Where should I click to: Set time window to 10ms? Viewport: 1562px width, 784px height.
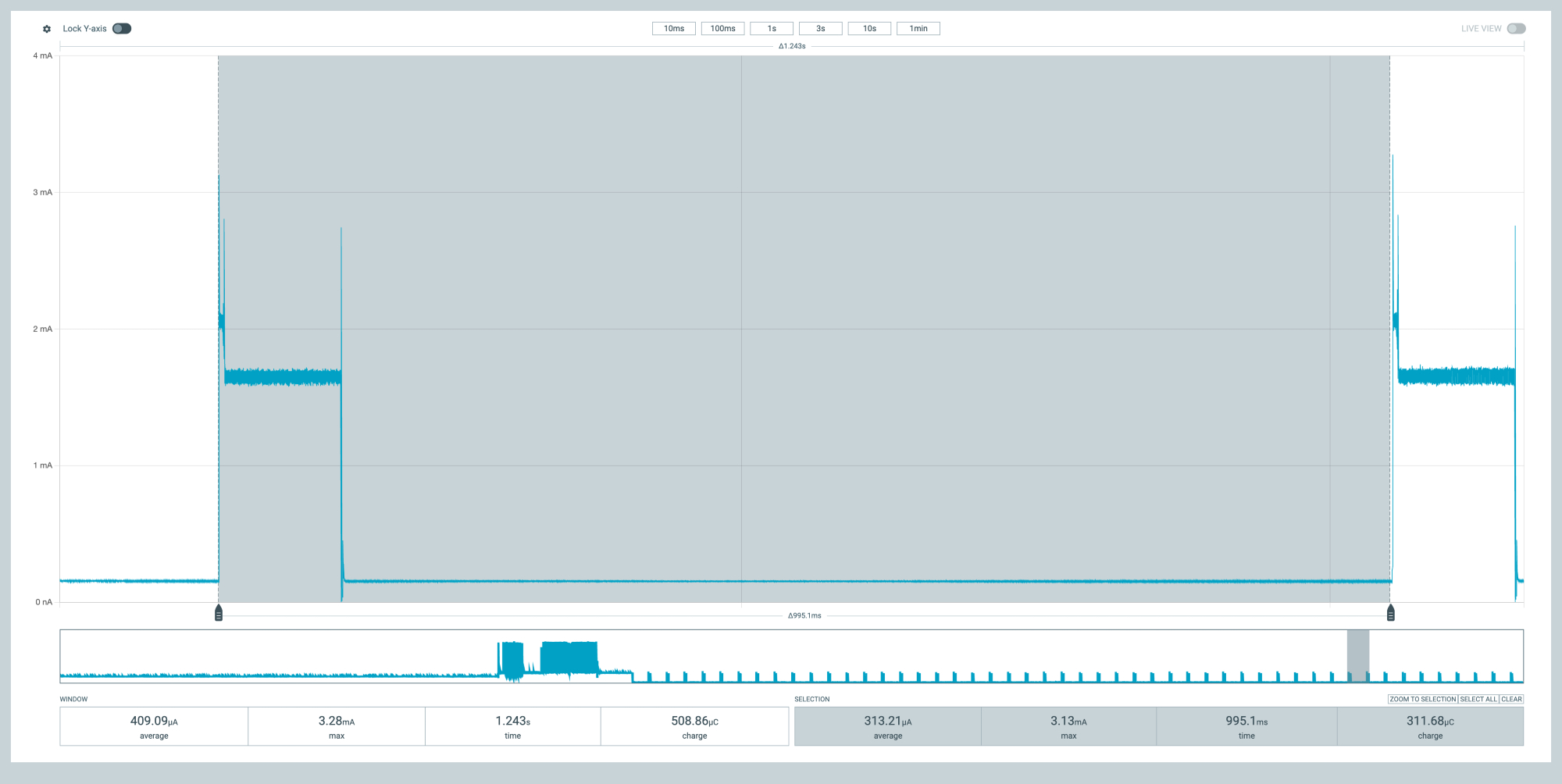tap(673, 29)
